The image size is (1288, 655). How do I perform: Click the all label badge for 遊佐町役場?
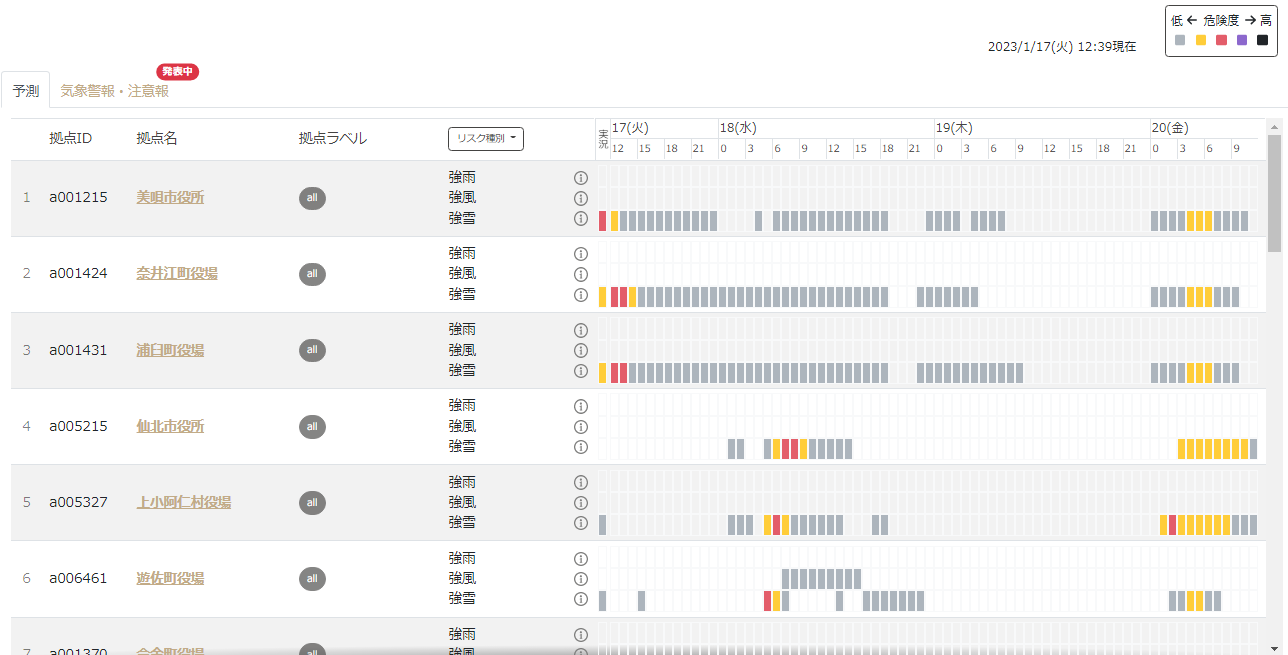click(x=312, y=578)
